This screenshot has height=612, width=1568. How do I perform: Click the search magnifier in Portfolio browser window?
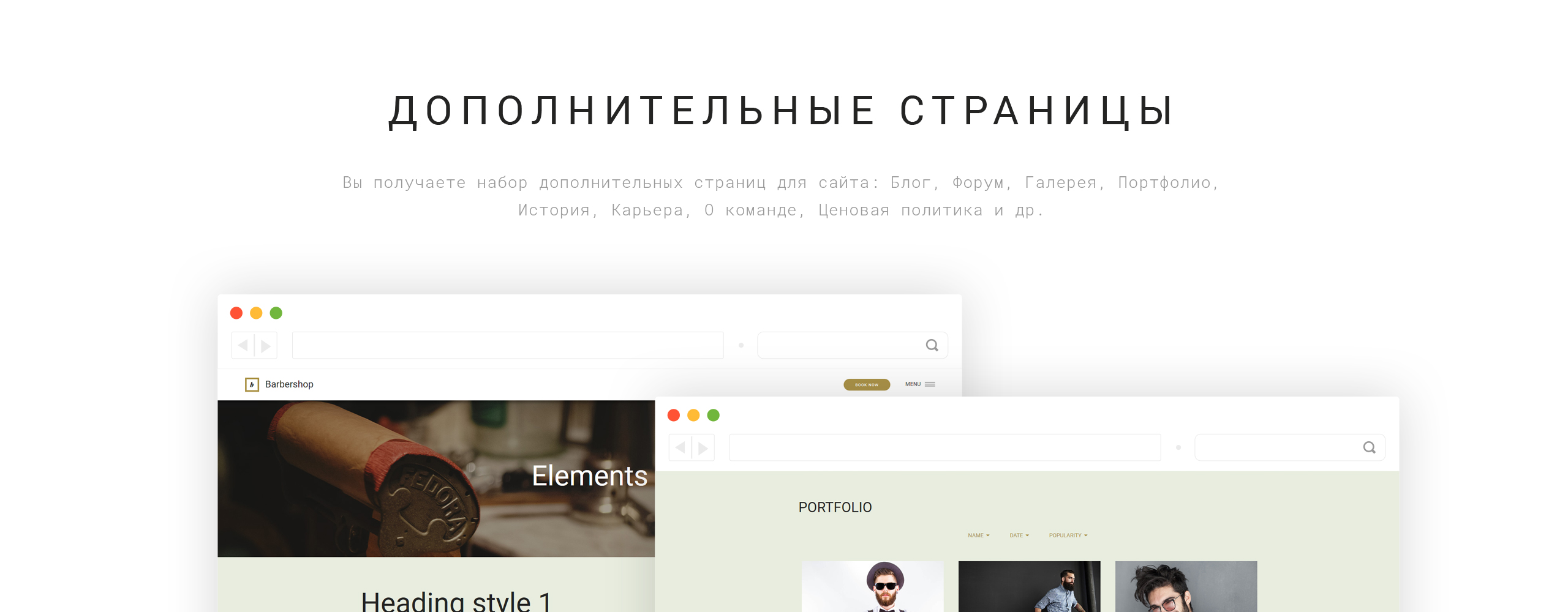click(x=1369, y=447)
